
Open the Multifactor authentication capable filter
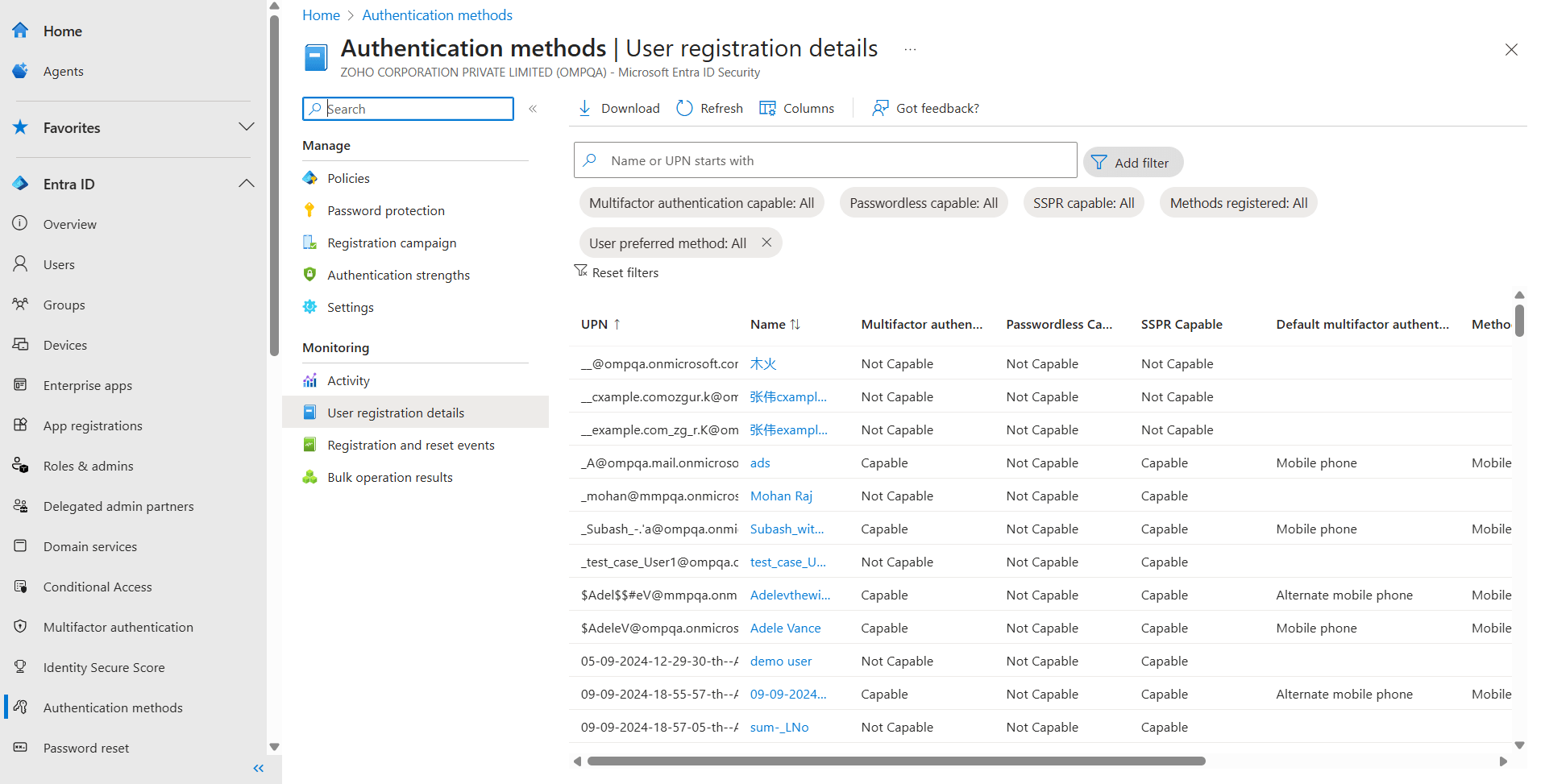pos(701,203)
